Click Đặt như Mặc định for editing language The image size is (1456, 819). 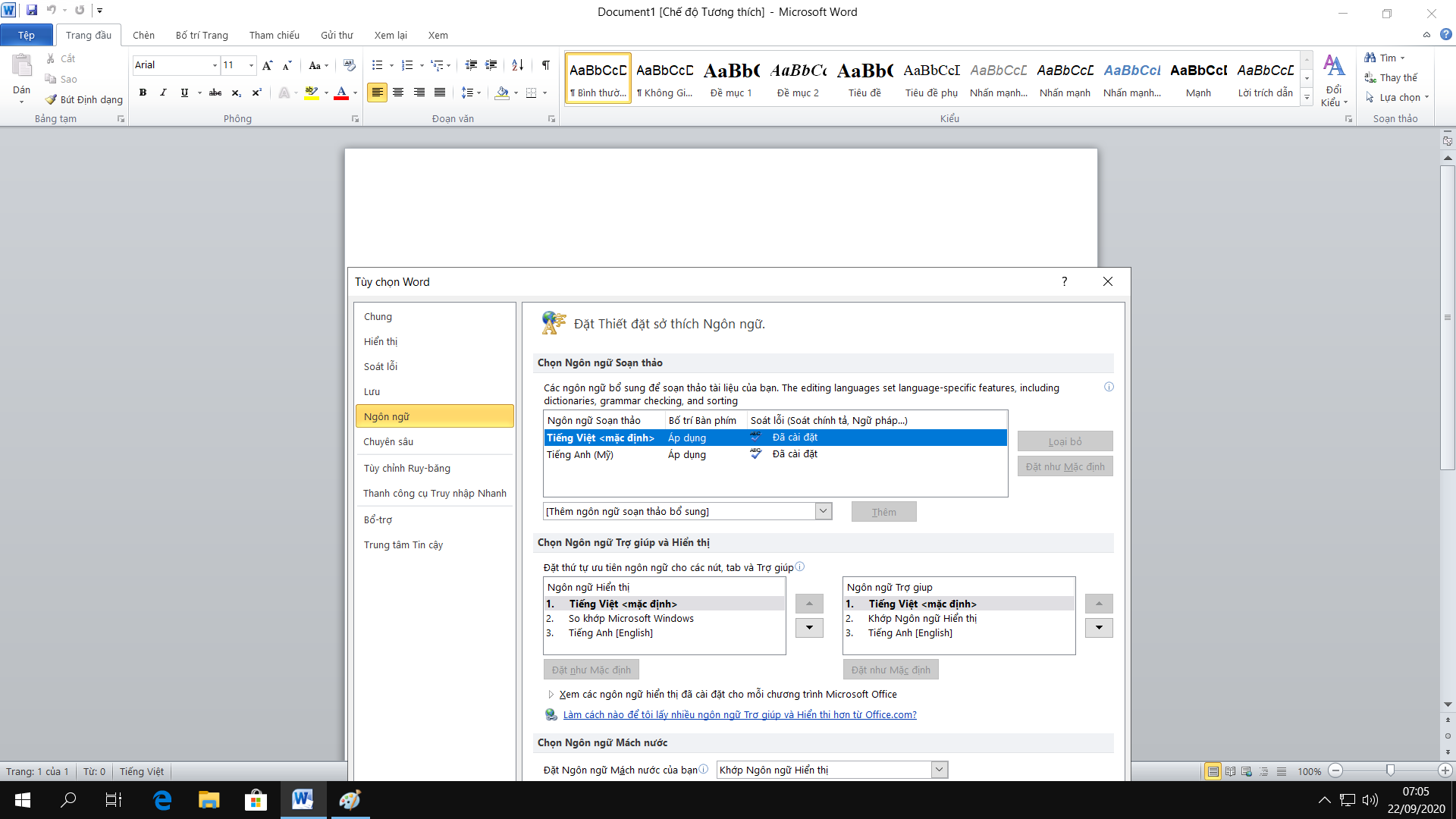pos(1065,466)
